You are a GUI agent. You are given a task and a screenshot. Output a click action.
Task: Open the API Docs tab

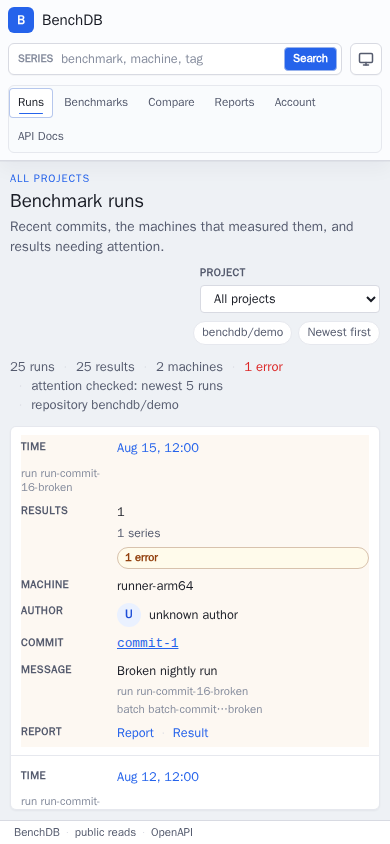click(41, 136)
